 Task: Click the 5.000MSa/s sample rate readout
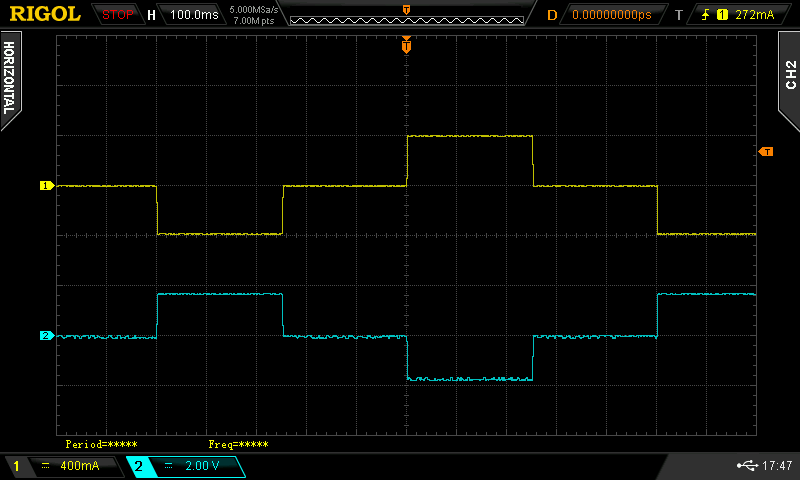click(254, 10)
